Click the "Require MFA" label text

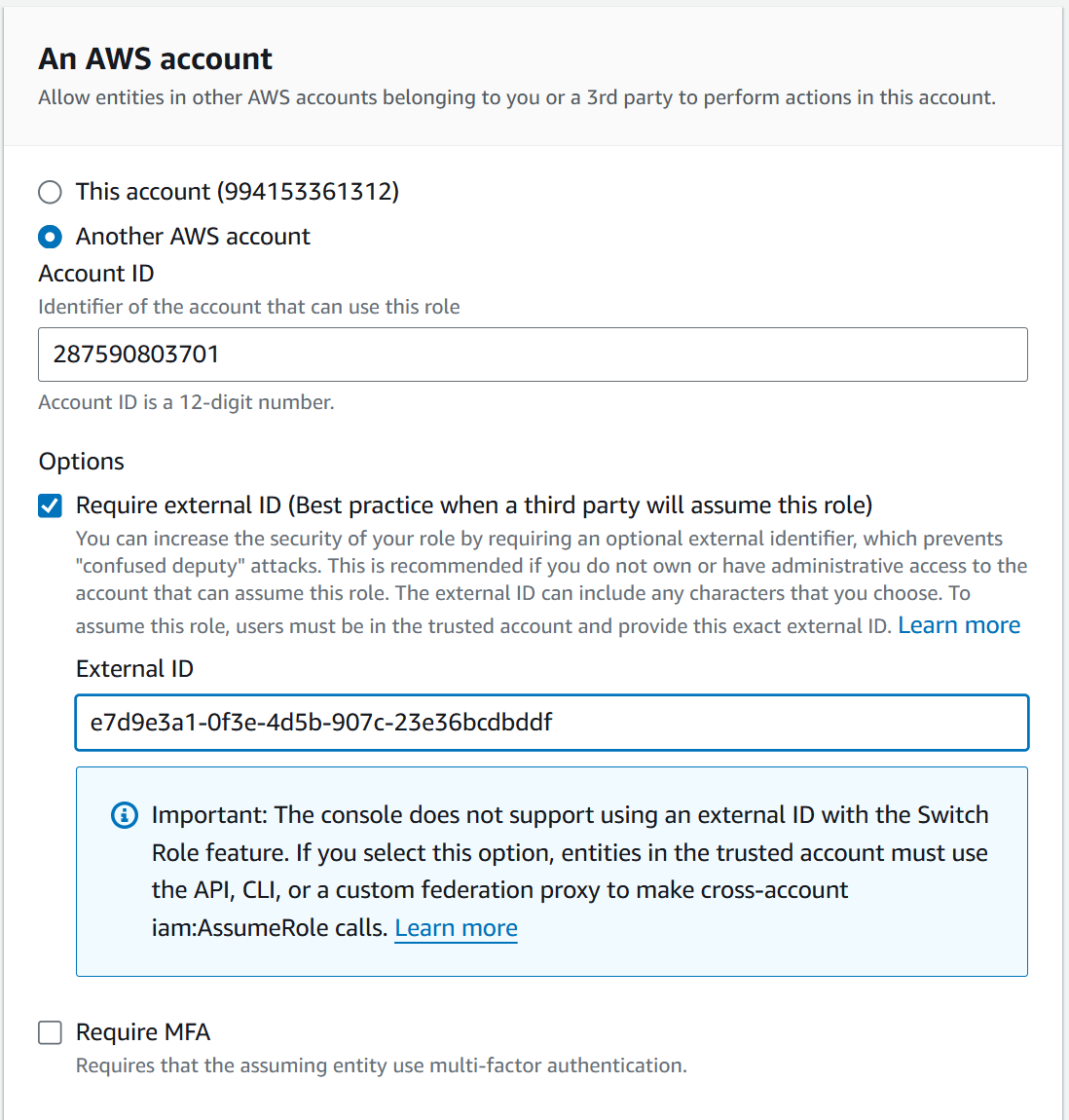143,1032
